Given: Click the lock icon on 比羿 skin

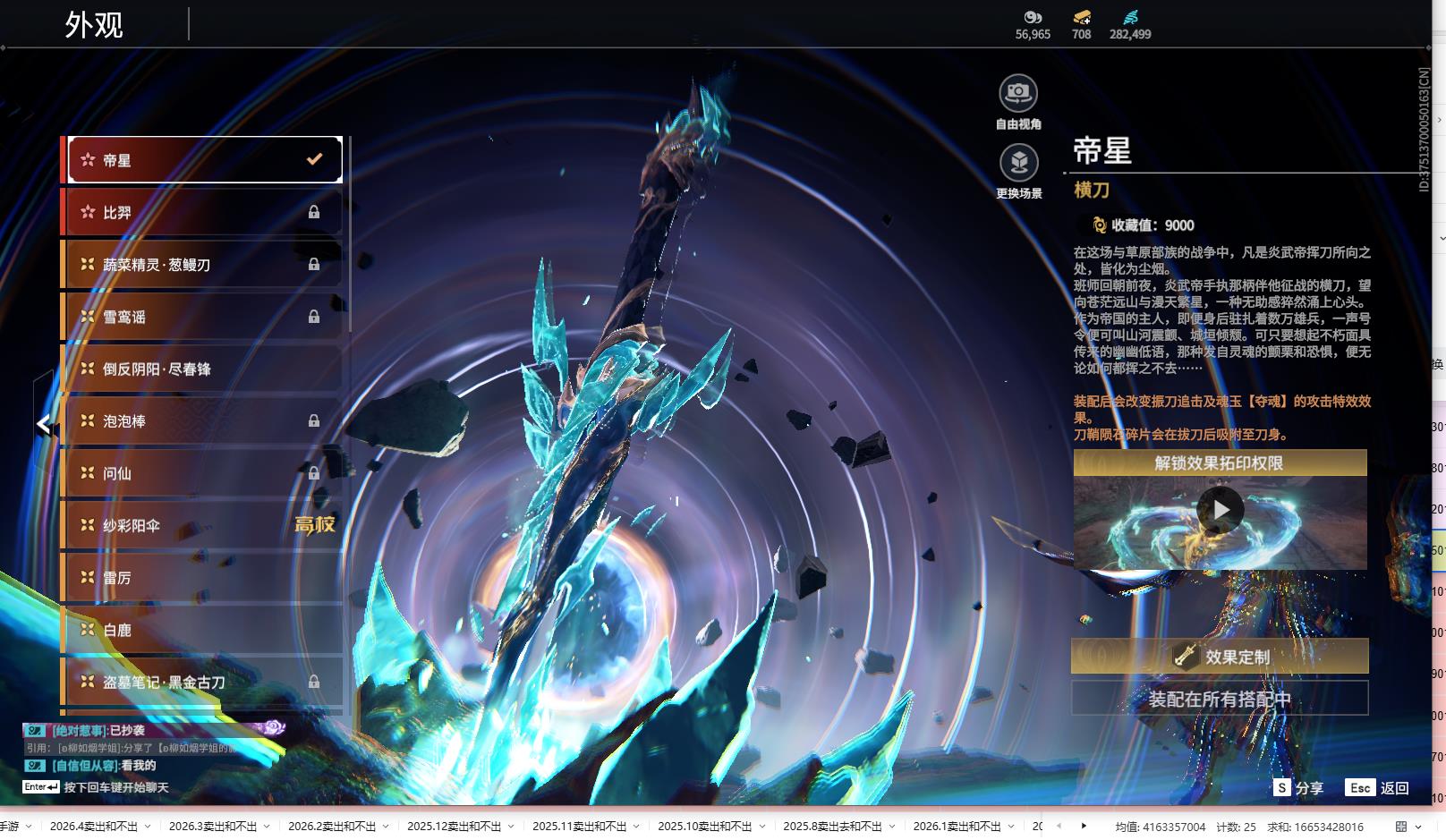Looking at the screenshot, I should click(x=314, y=212).
